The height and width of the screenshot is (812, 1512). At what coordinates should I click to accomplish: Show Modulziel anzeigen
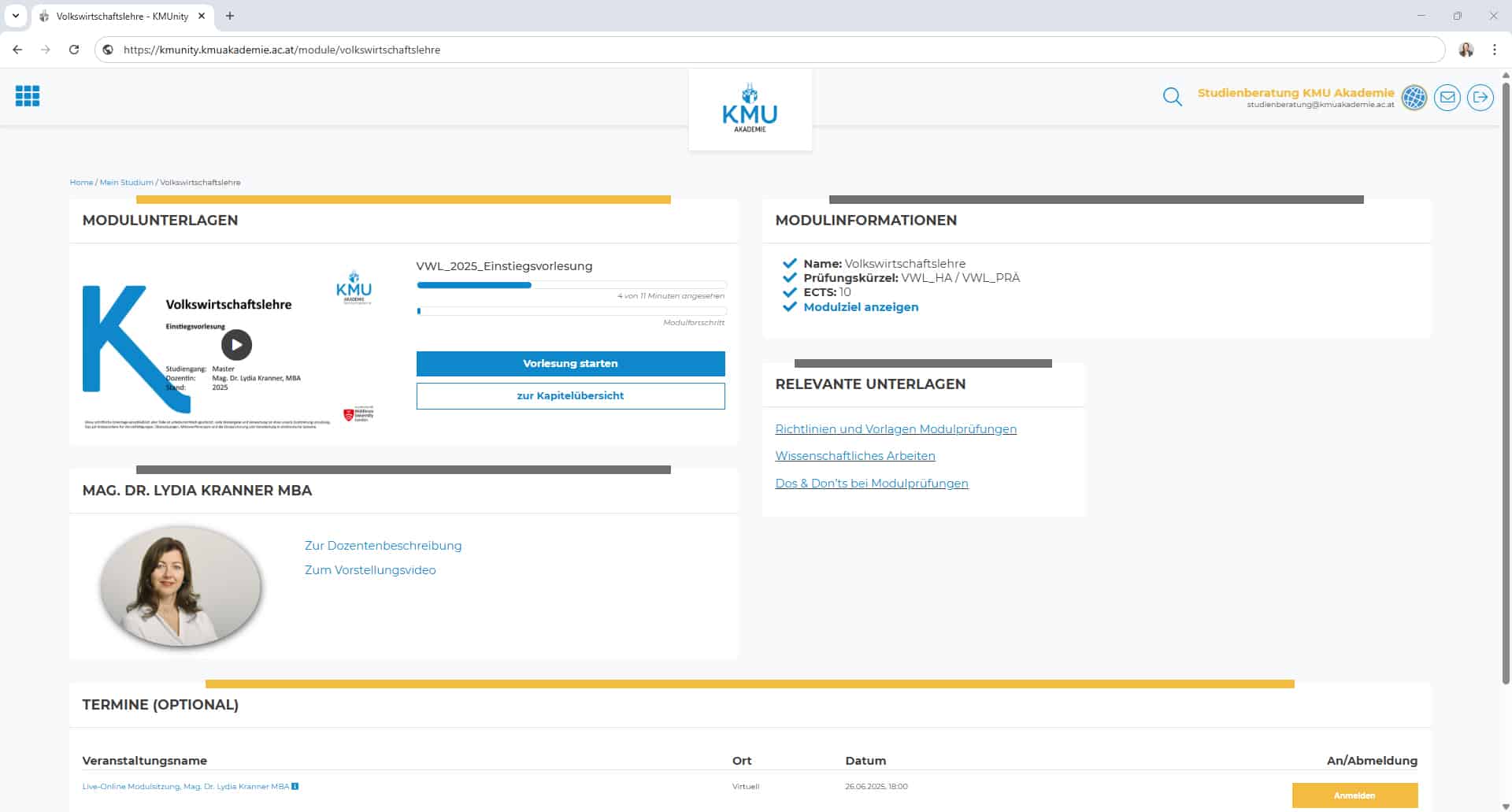click(x=861, y=307)
